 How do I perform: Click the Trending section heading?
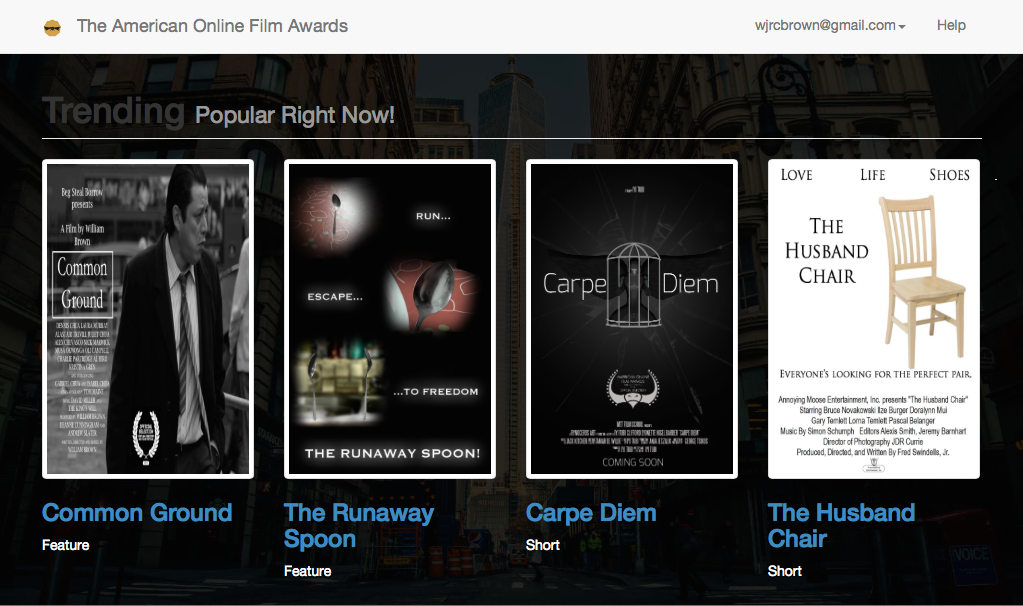(x=113, y=112)
